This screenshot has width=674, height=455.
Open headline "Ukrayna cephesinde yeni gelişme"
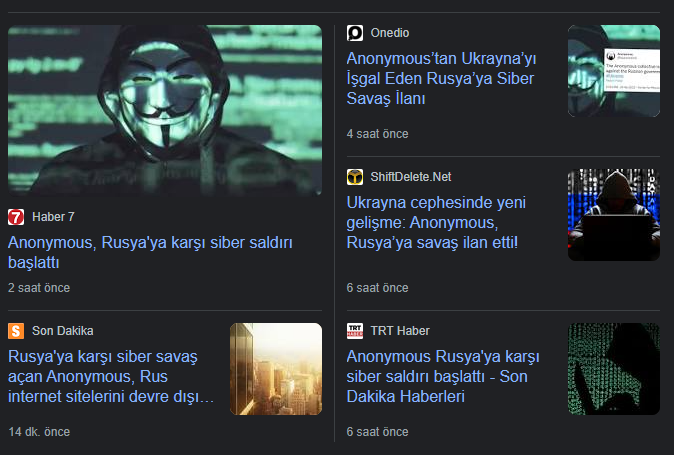pos(436,223)
